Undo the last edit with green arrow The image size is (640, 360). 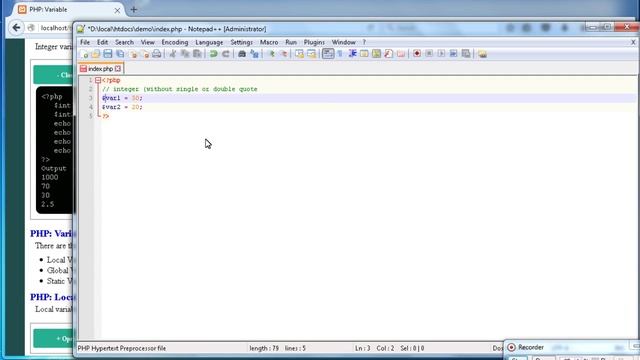(x=213, y=54)
